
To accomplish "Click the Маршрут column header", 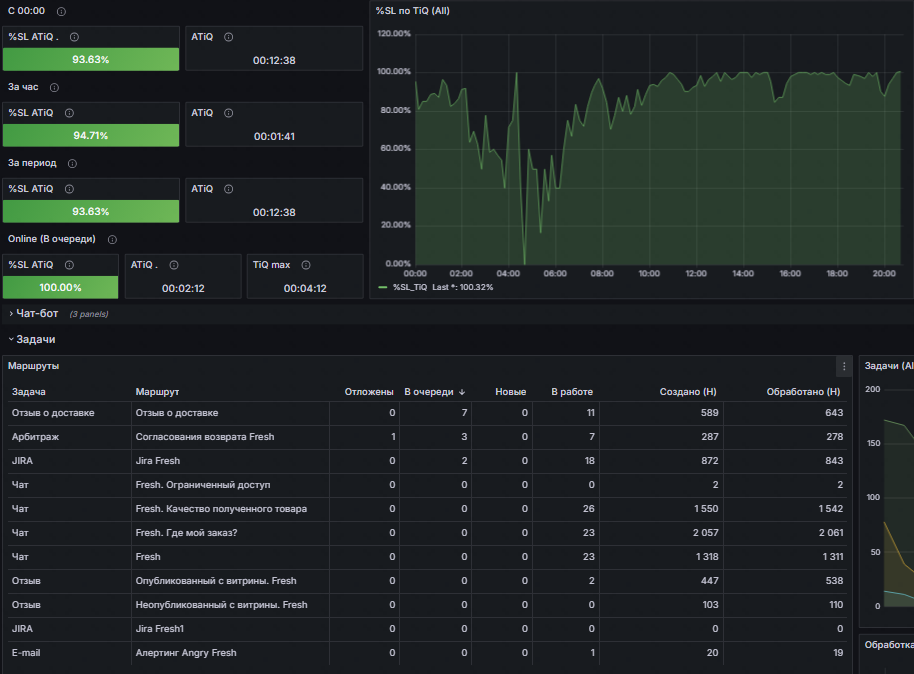I will (x=157, y=392).
